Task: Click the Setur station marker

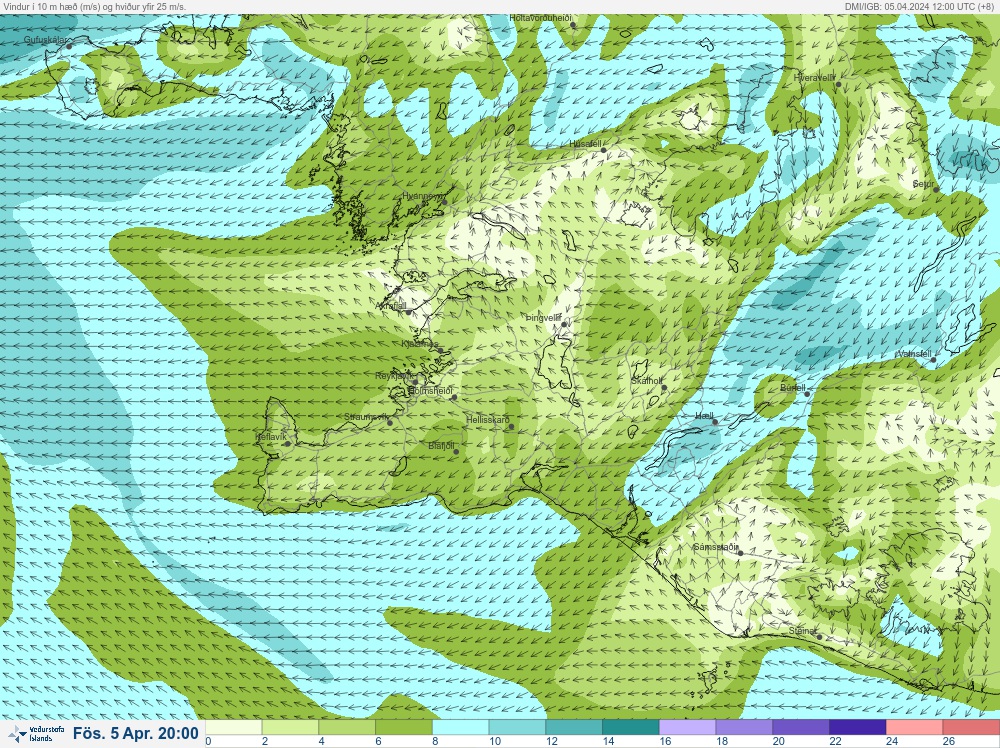Action: 936,189
